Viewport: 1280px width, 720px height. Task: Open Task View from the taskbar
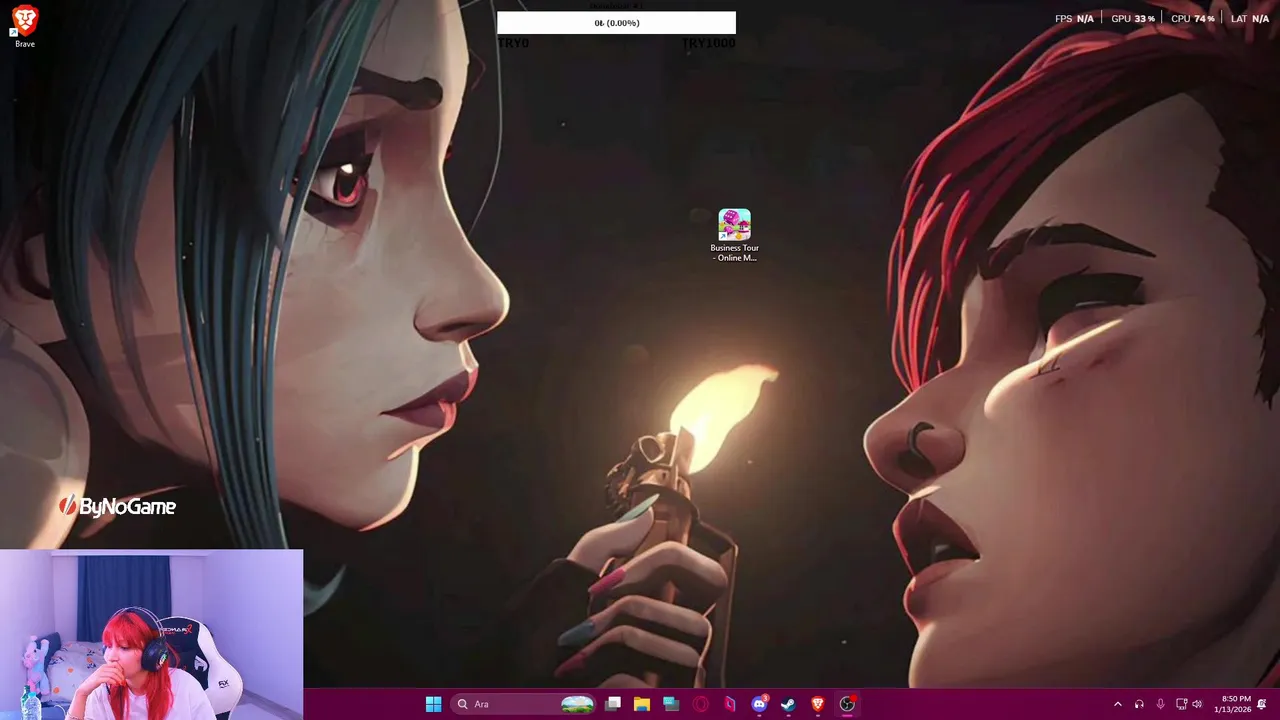tap(613, 704)
